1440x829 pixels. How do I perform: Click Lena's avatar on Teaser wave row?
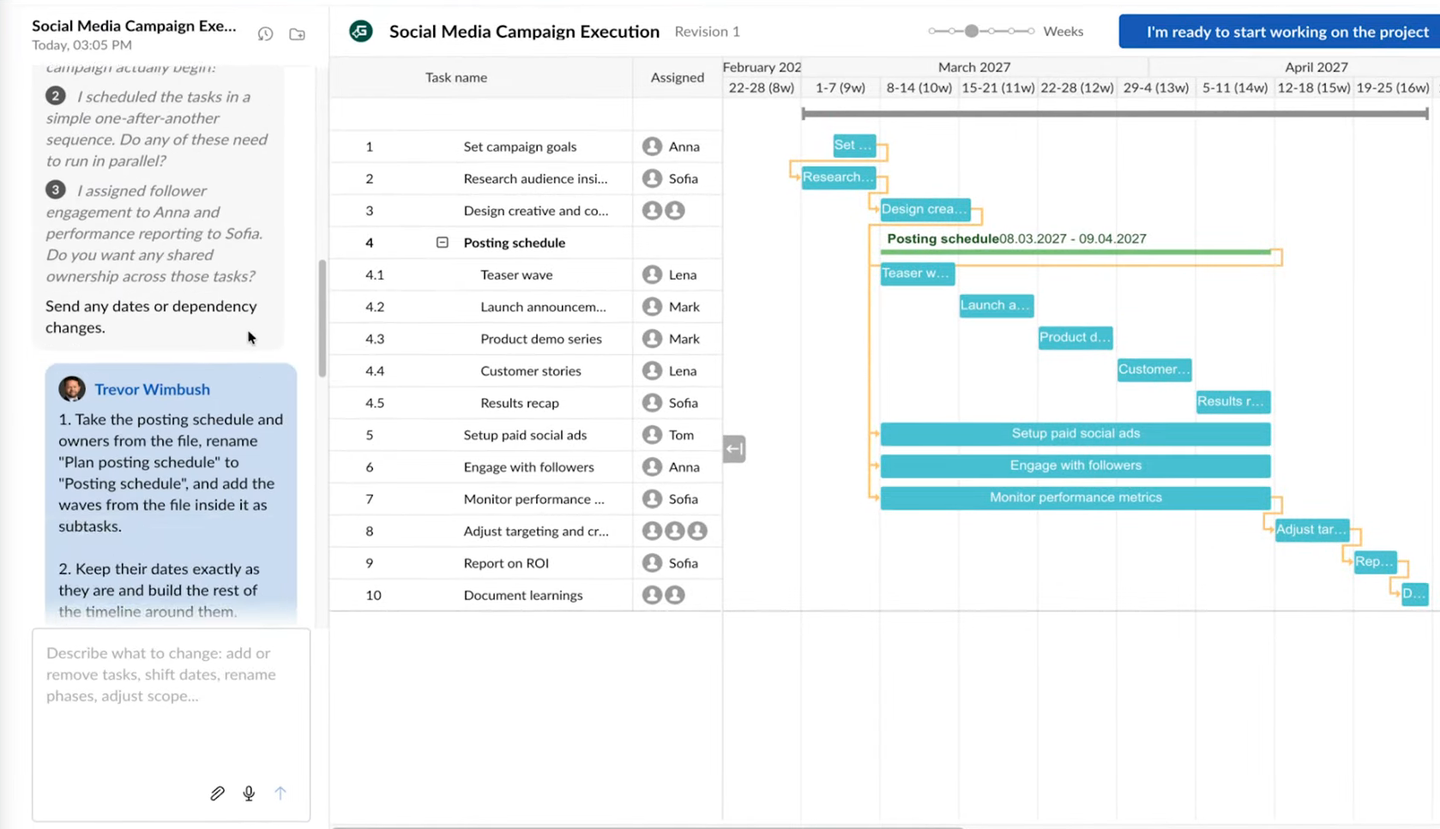pyautogui.click(x=652, y=275)
